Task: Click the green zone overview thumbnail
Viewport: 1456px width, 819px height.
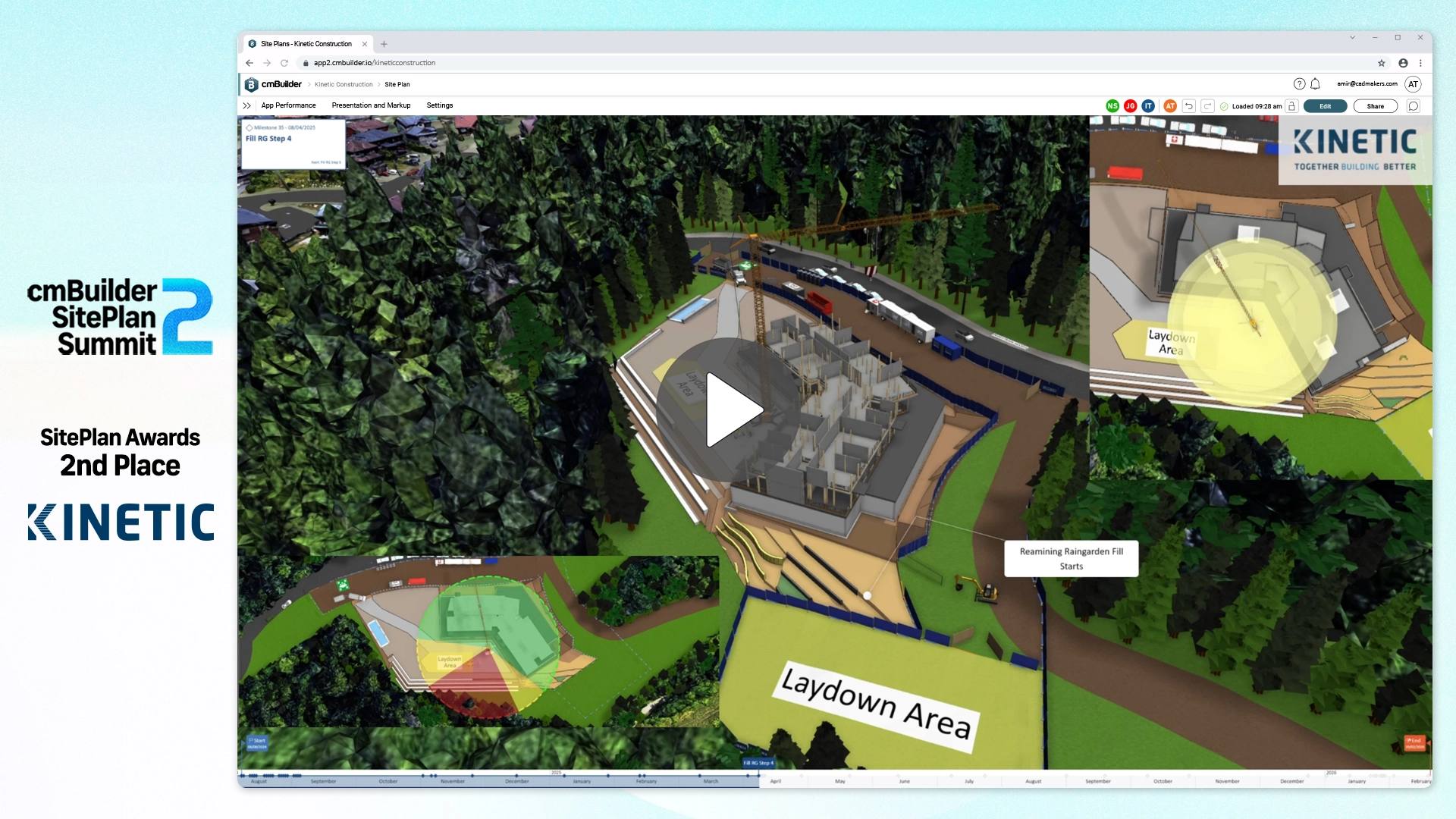Action: point(478,642)
